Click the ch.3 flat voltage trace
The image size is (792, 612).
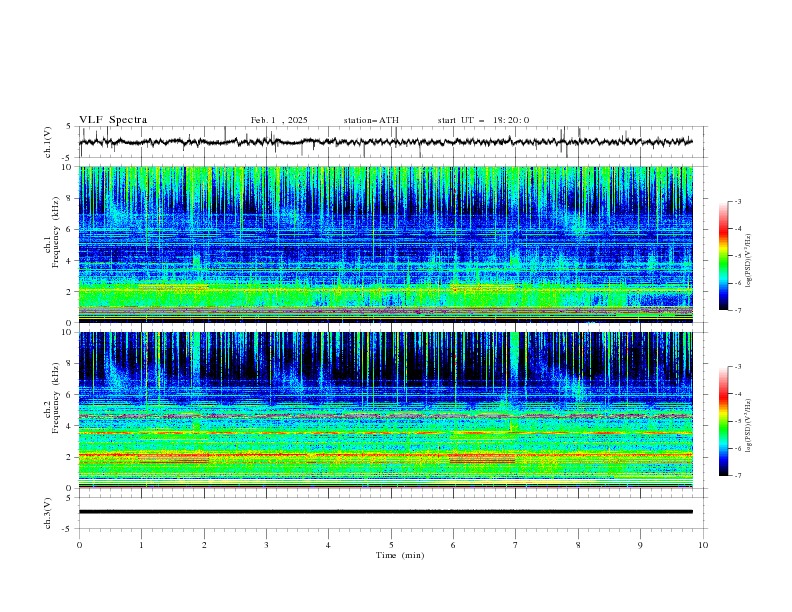pos(386,512)
